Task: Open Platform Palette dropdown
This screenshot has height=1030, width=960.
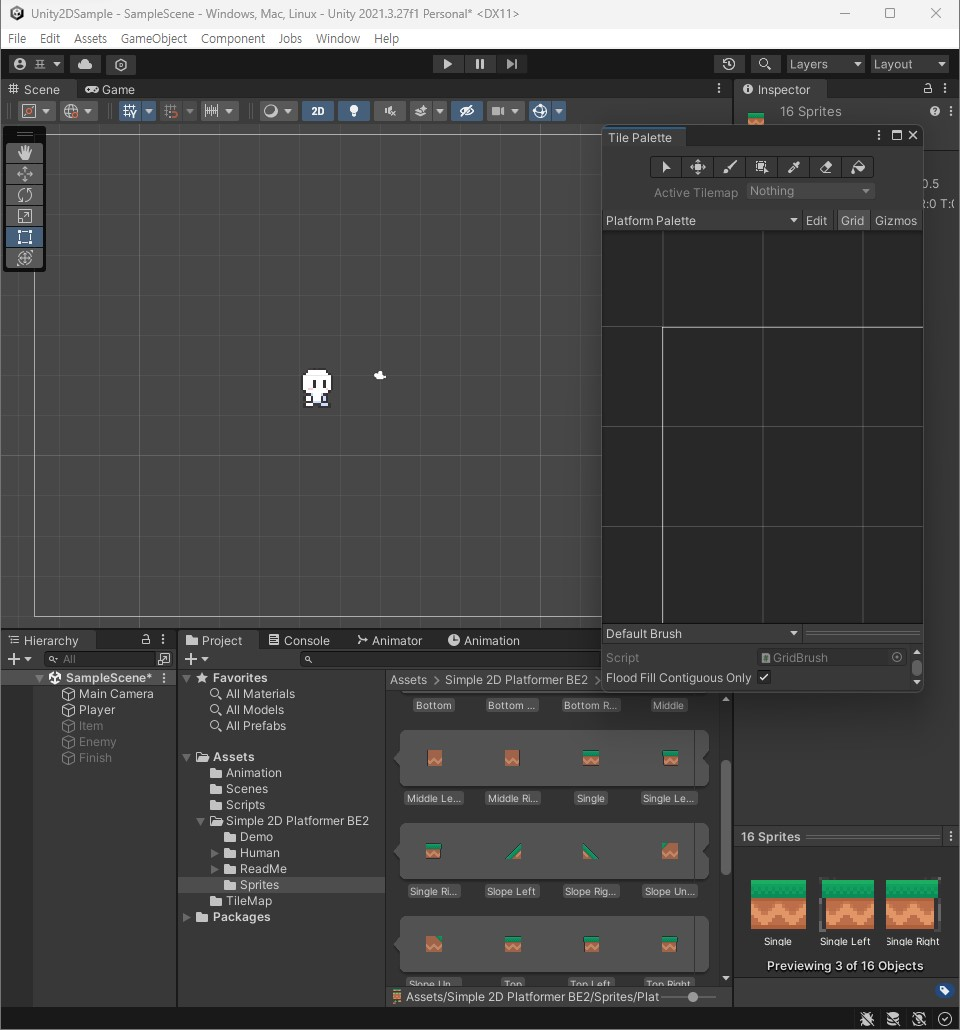Action: tap(701, 221)
